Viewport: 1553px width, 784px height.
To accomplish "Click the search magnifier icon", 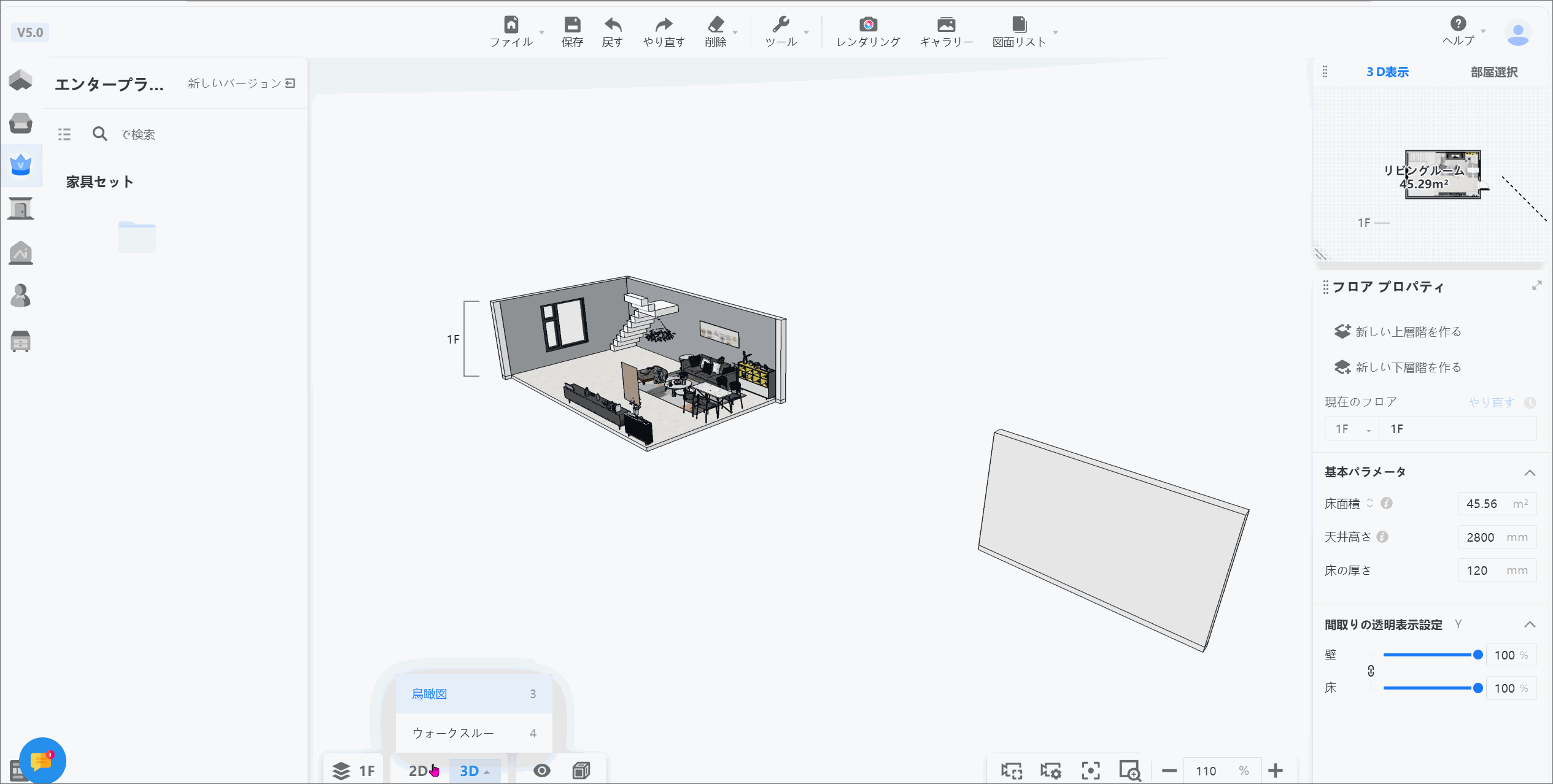I will point(99,134).
